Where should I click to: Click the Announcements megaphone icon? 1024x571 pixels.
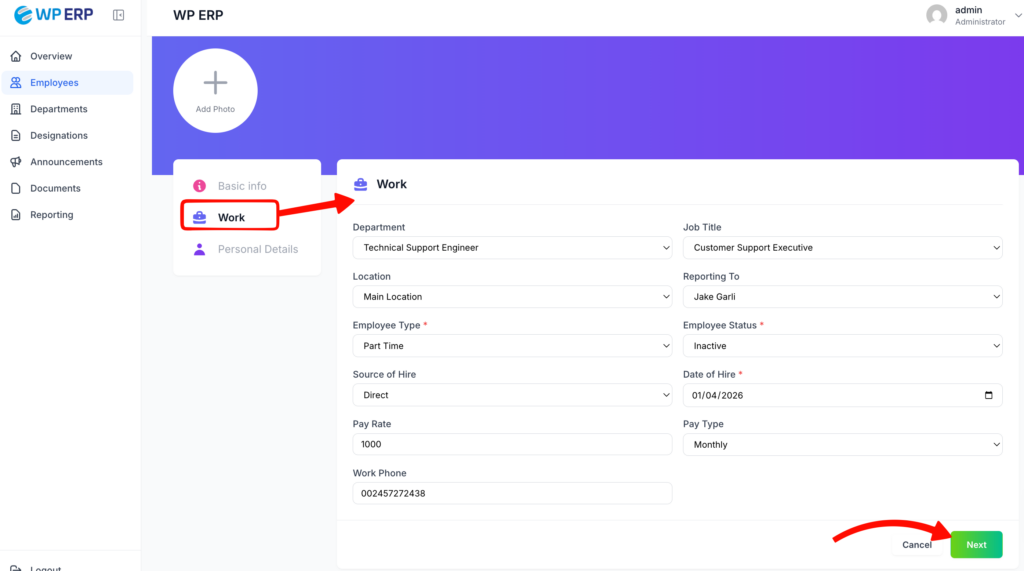pos(16,162)
